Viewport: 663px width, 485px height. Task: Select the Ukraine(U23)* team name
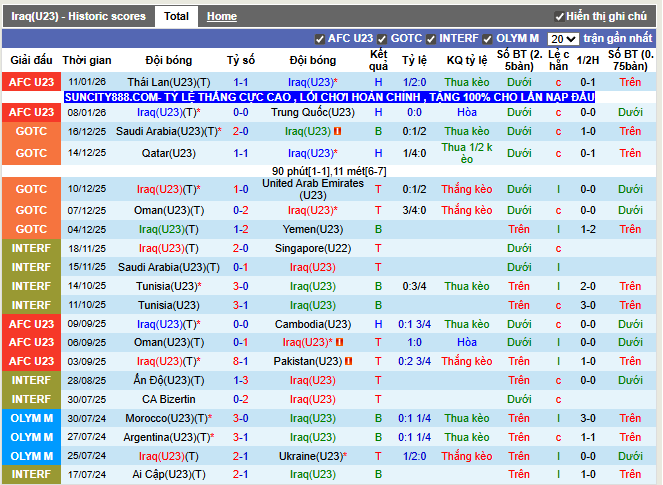pyautogui.click(x=313, y=457)
